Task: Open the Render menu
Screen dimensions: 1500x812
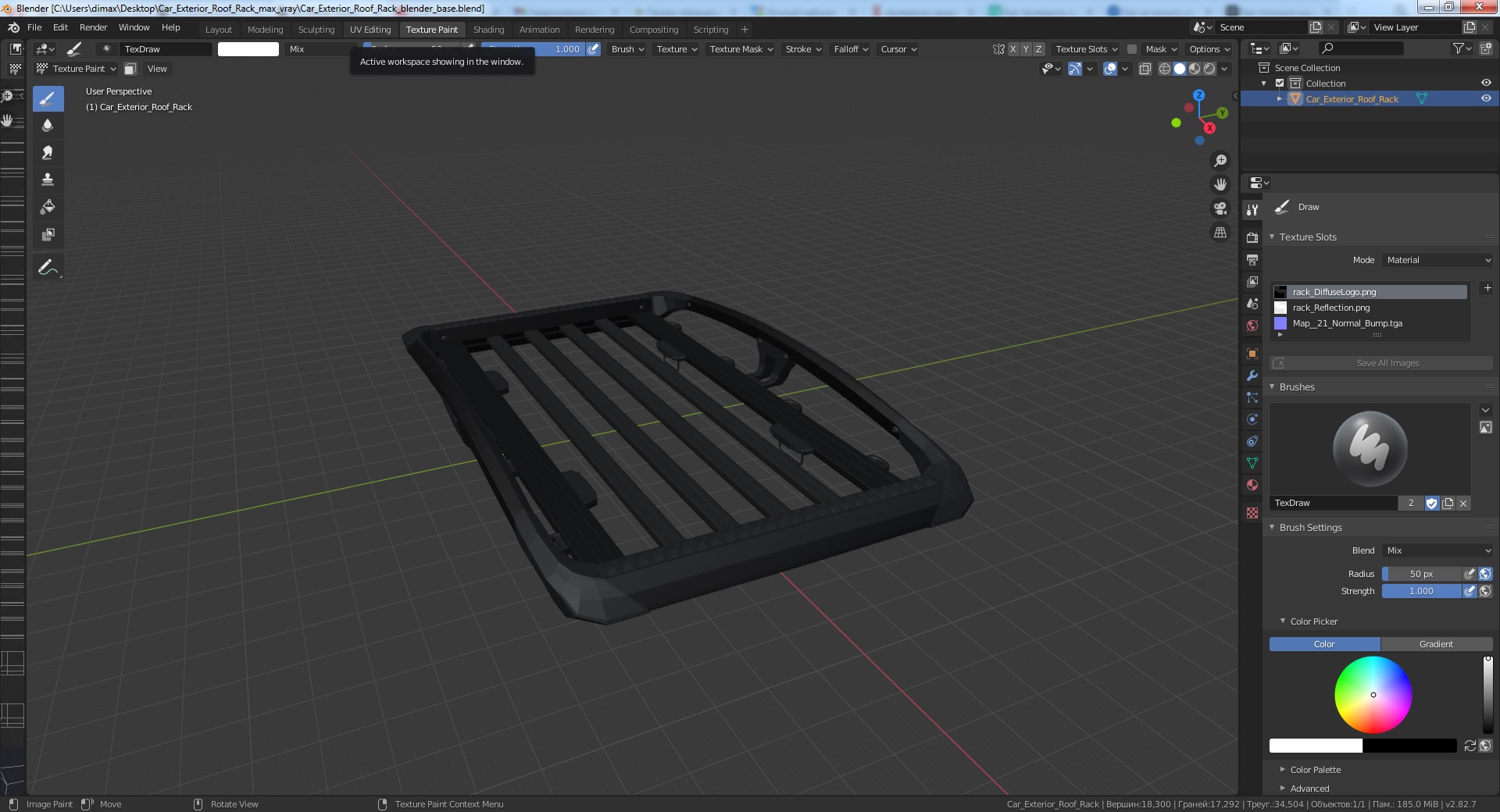Action: [94, 27]
